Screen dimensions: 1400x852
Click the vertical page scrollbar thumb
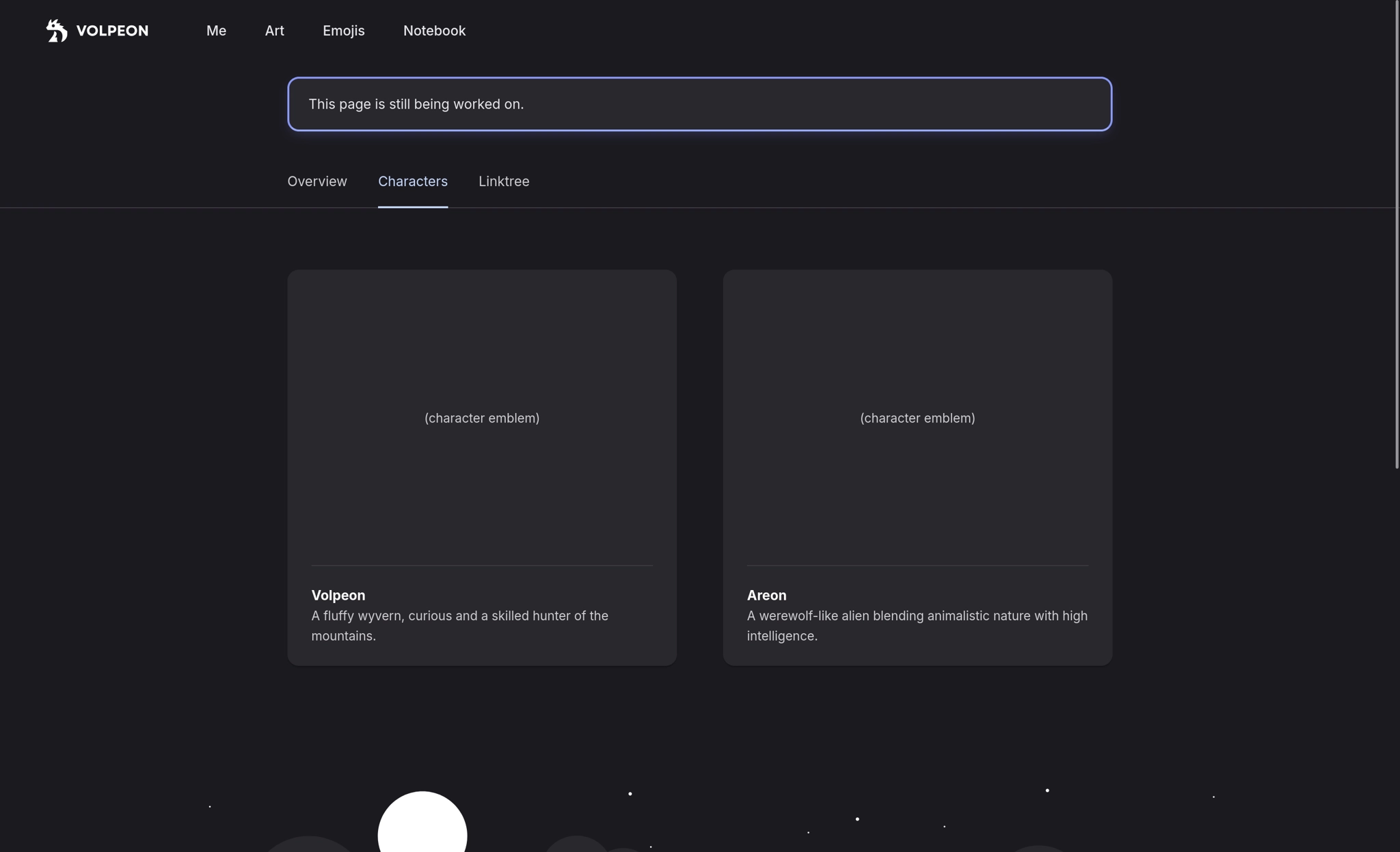(x=1397, y=232)
